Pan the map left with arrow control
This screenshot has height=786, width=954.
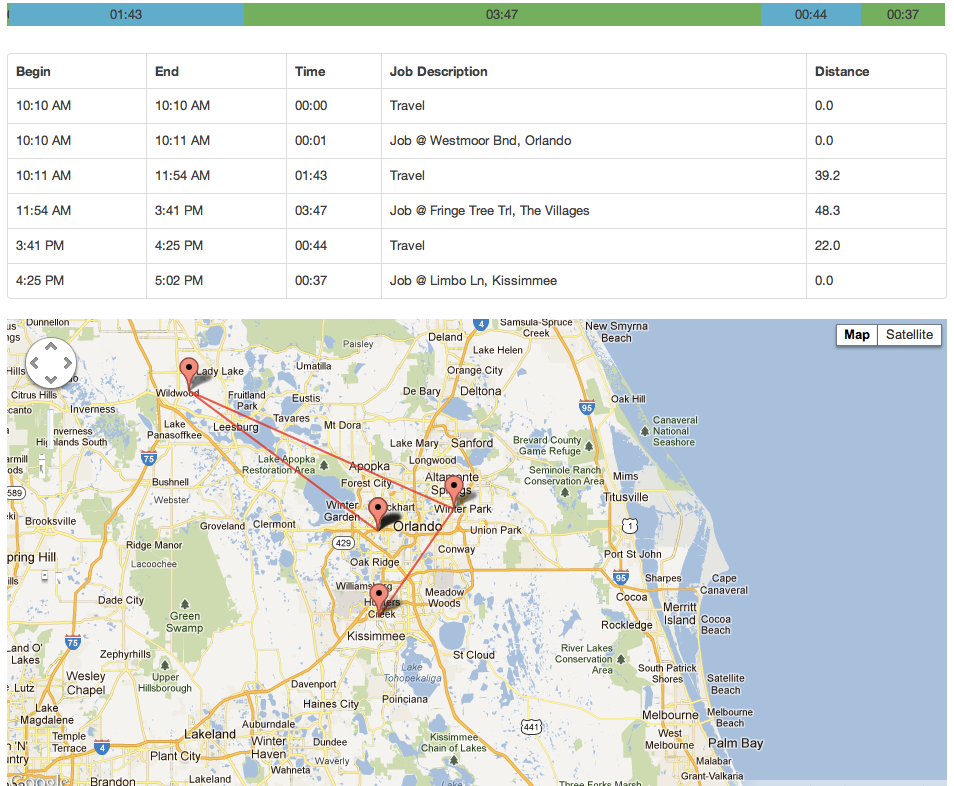[34, 363]
